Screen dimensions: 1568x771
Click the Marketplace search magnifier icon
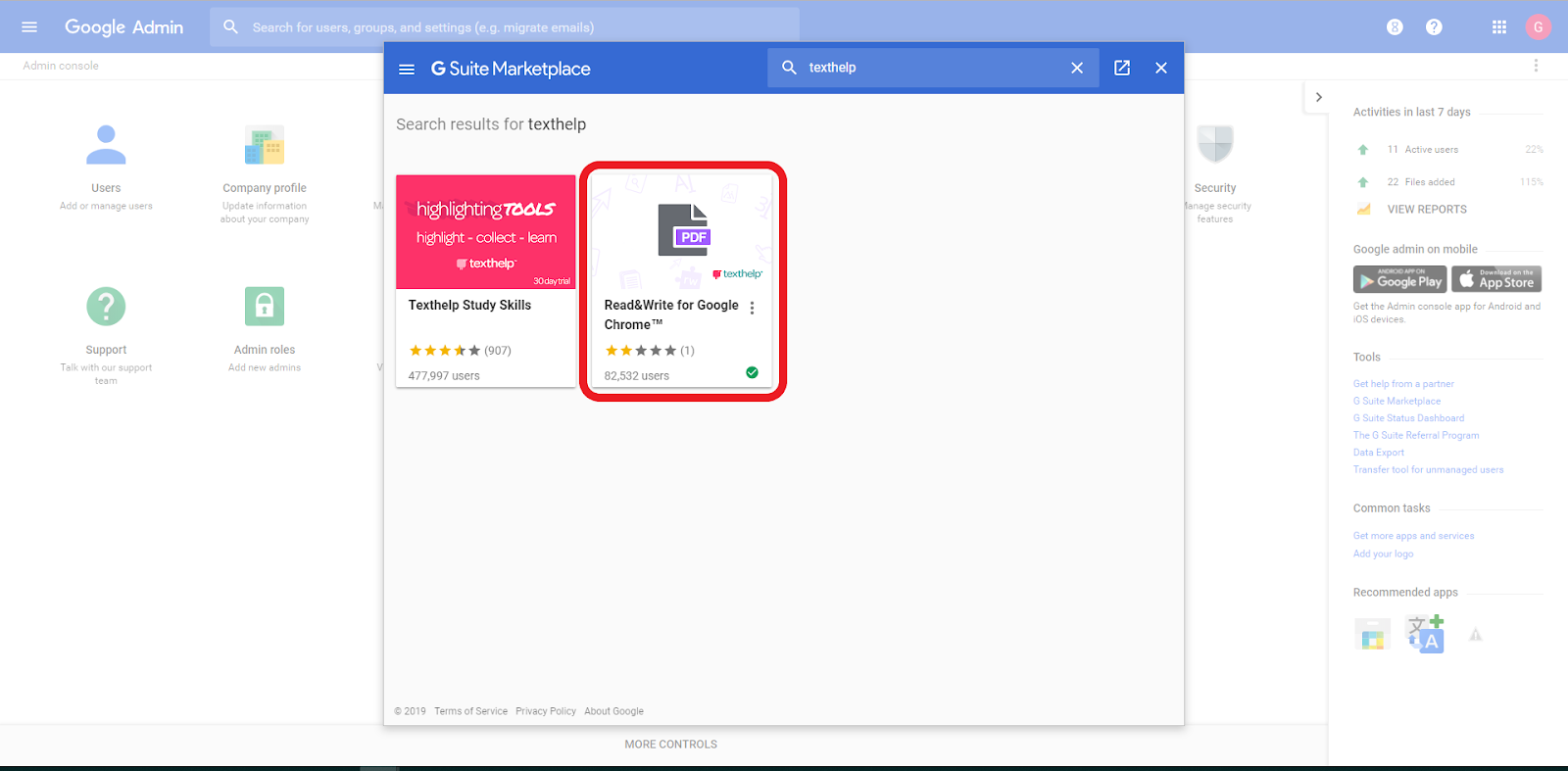click(x=789, y=68)
